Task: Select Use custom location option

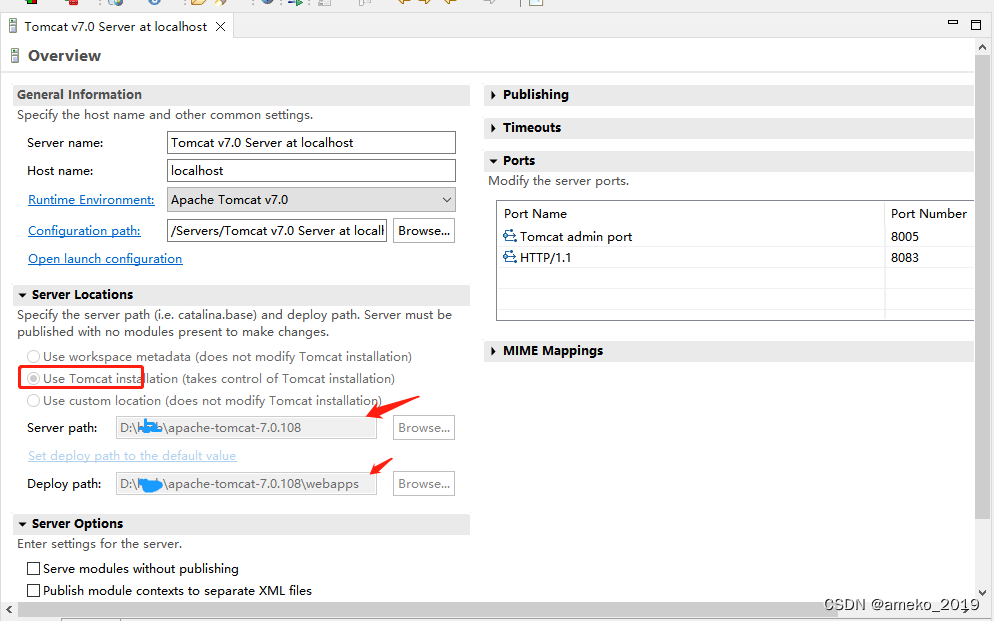Action: point(34,400)
